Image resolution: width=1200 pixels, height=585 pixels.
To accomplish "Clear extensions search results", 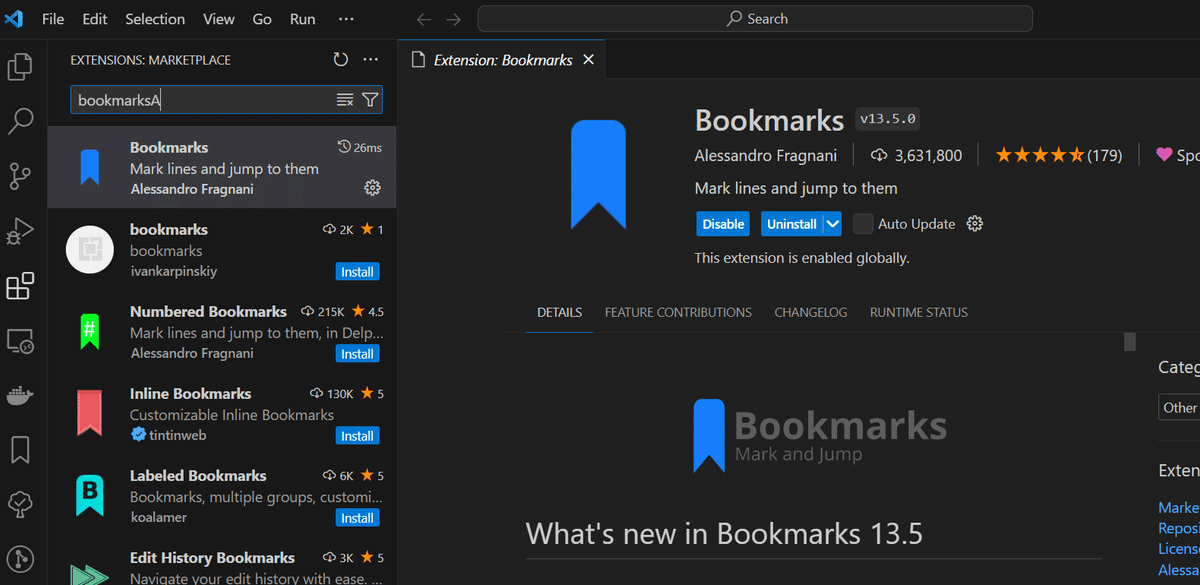I will click(x=345, y=100).
